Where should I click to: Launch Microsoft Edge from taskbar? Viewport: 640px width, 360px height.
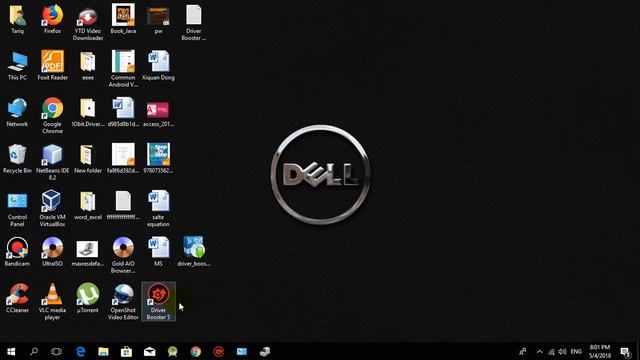click(80, 351)
